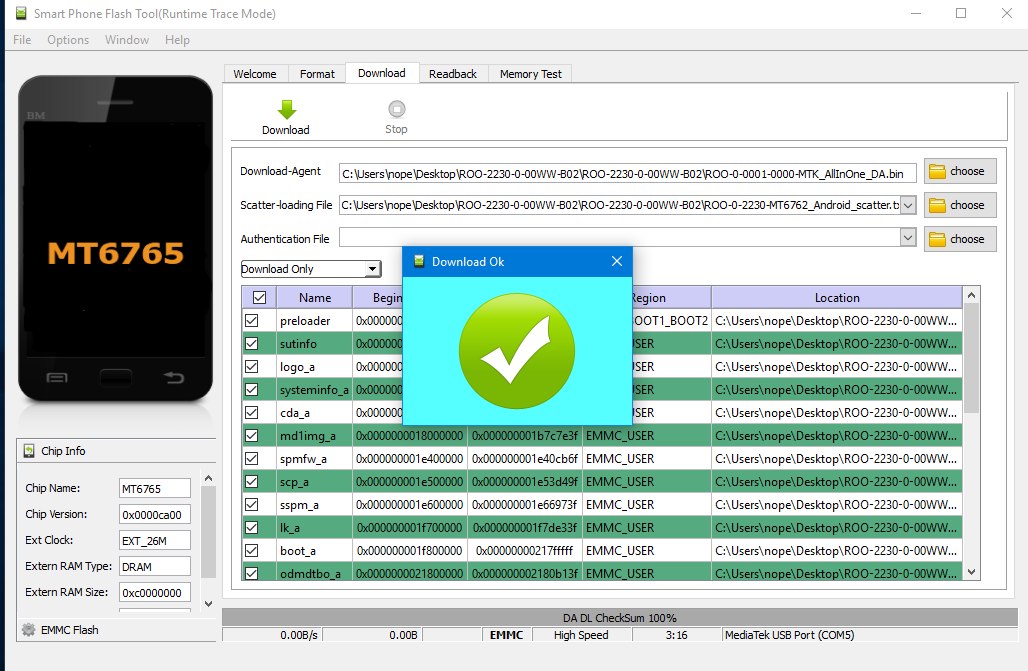Click the phone's back key icon
Viewport: 1028px width, 671px height.
coord(174,377)
